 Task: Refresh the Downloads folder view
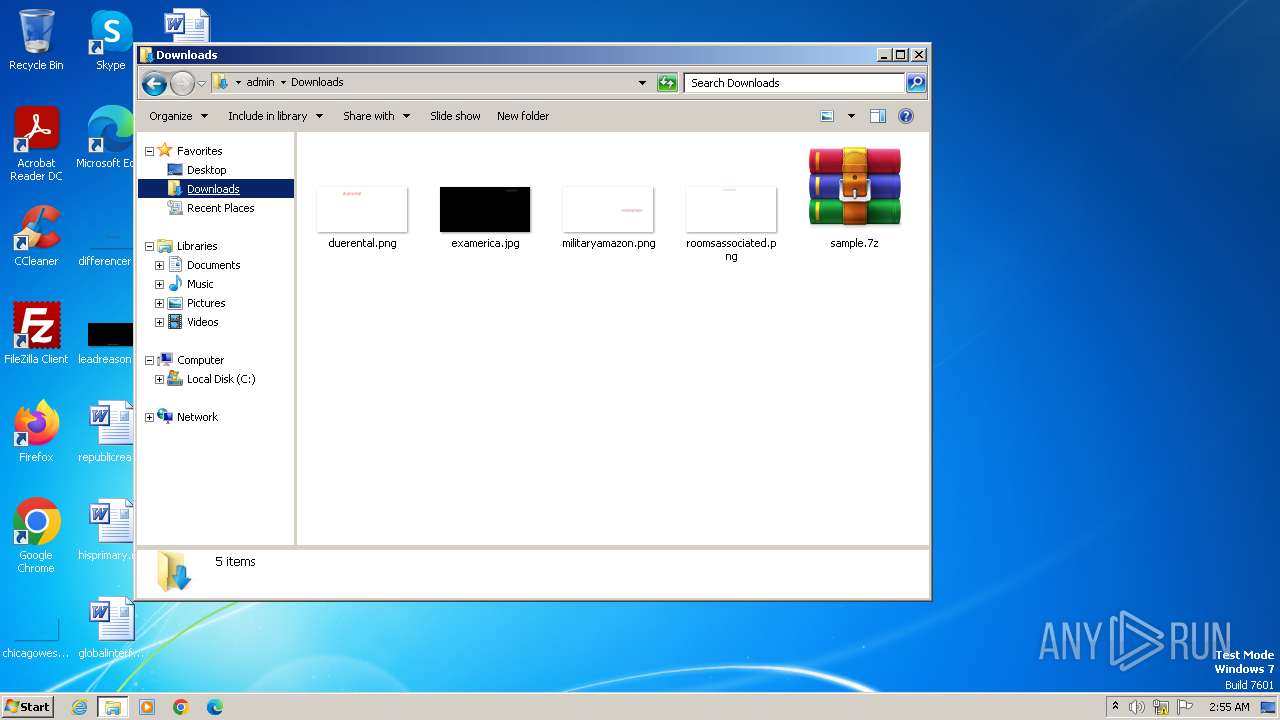coord(667,83)
